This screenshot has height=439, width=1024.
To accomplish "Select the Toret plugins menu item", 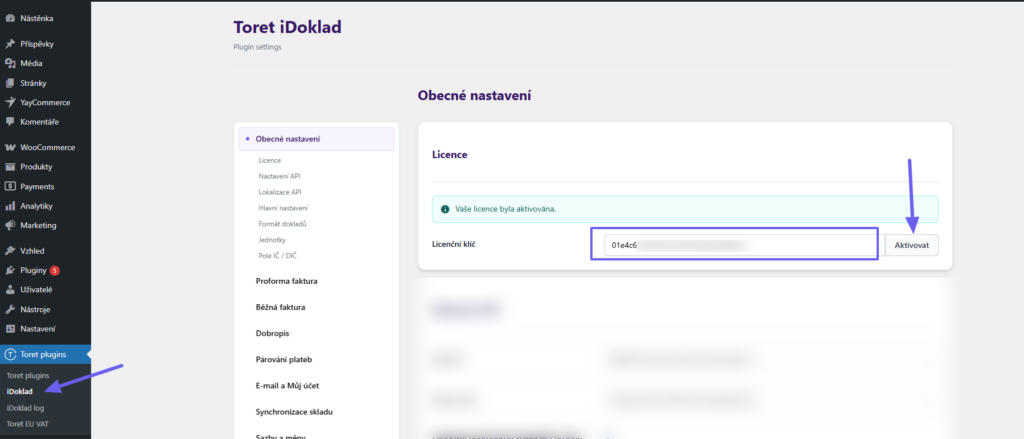I will coord(46,355).
